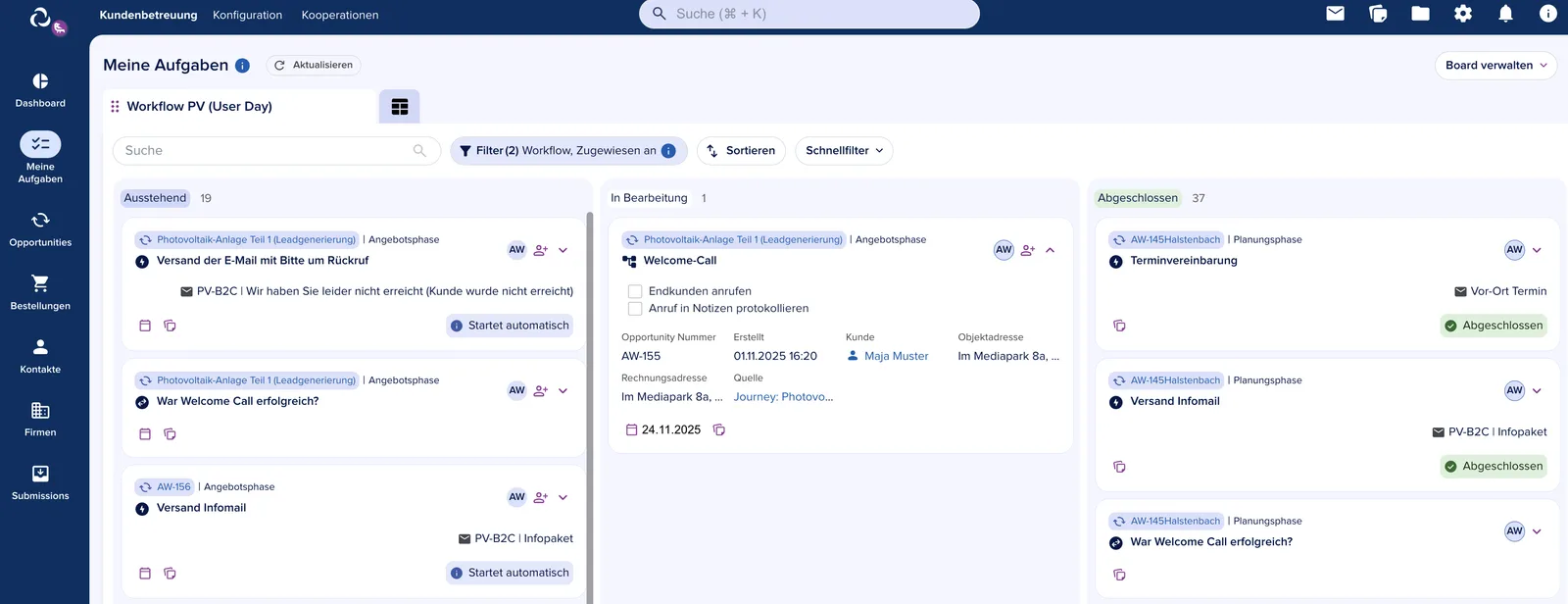Click copy icon next to 24.11.2025
This screenshot has width=1568, height=604.
click(719, 429)
